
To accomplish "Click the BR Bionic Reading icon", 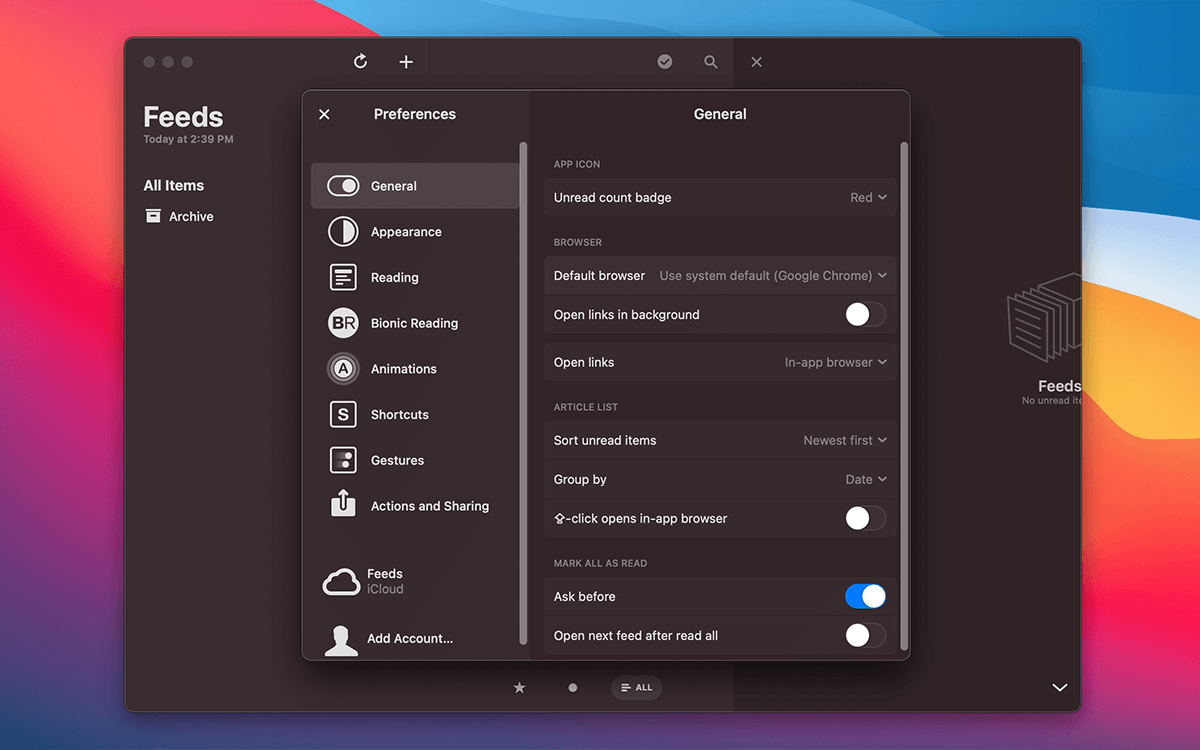I will (x=343, y=323).
